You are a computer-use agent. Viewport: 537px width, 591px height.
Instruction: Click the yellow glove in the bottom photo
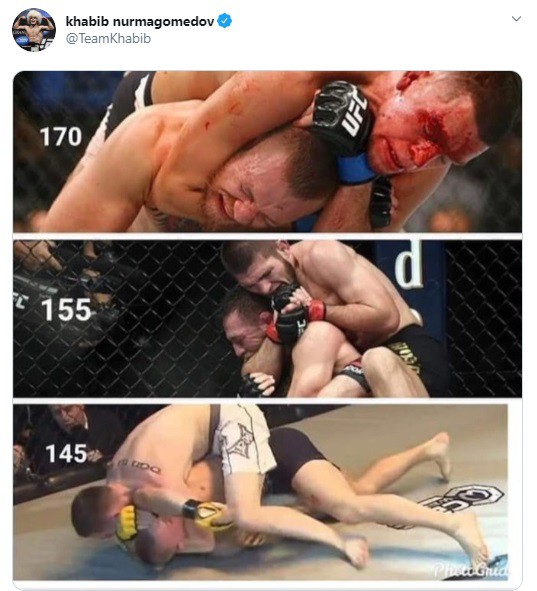tap(127, 523)
